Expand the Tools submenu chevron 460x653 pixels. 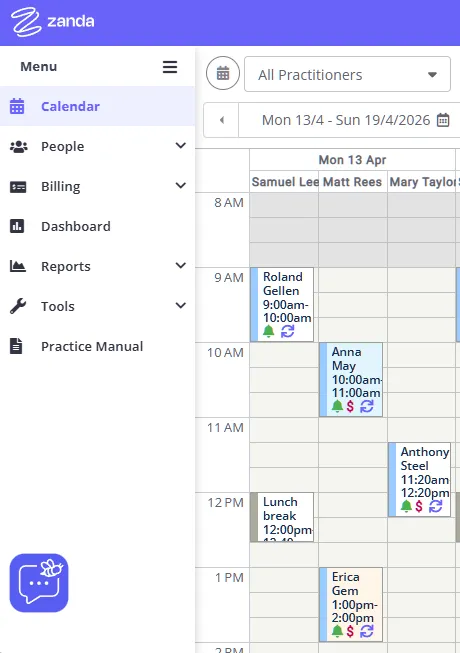181,306
